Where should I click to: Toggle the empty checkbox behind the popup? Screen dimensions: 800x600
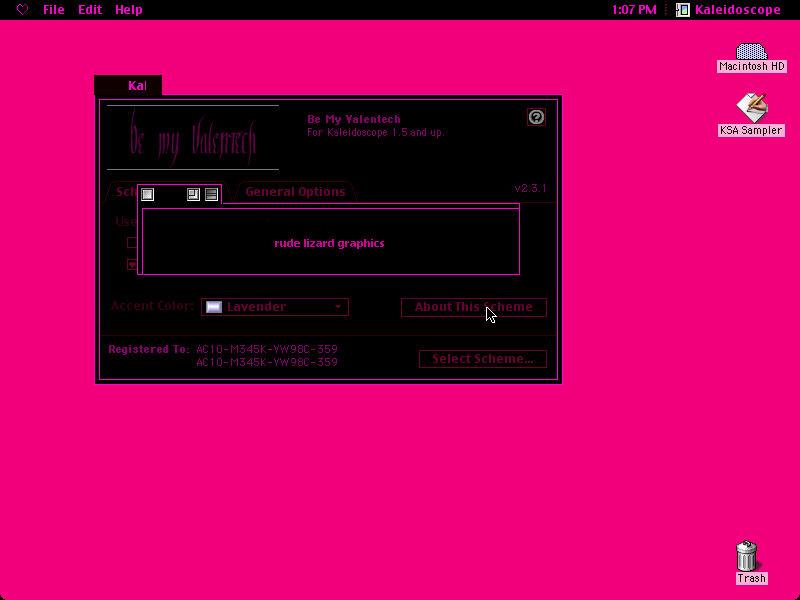click(x=132, y=242)
